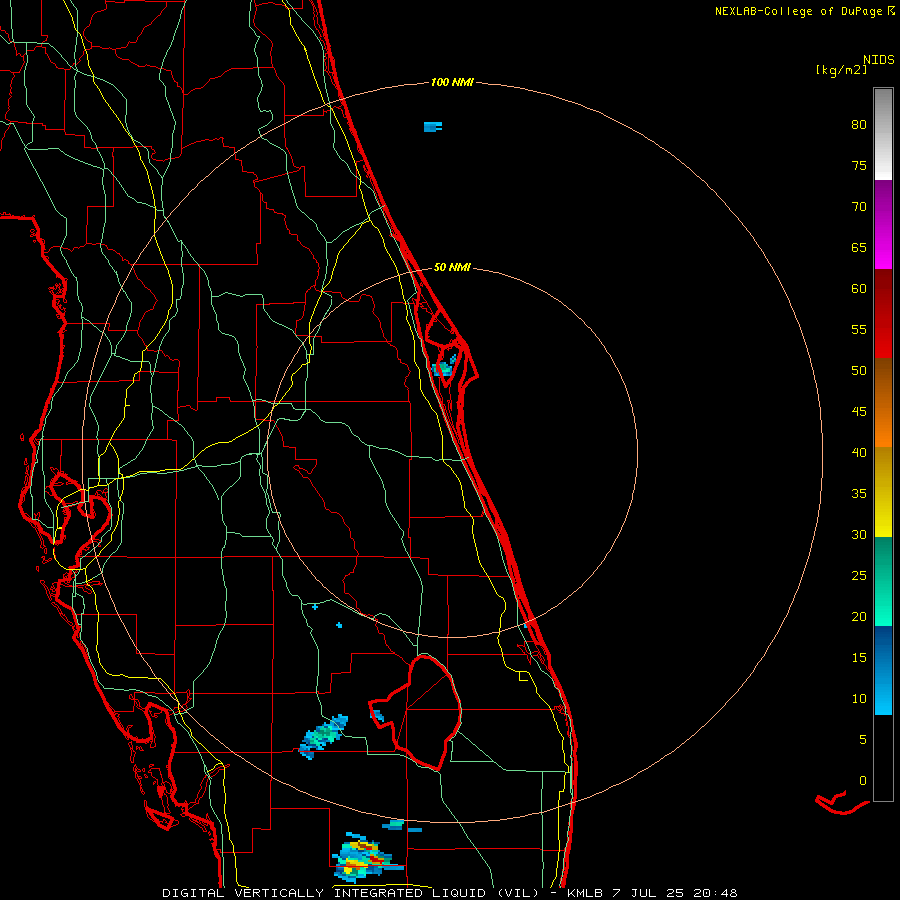Click the small blue echo on the lake's west shore
This screenshot has height=900, width=900.
pos(377,715)
